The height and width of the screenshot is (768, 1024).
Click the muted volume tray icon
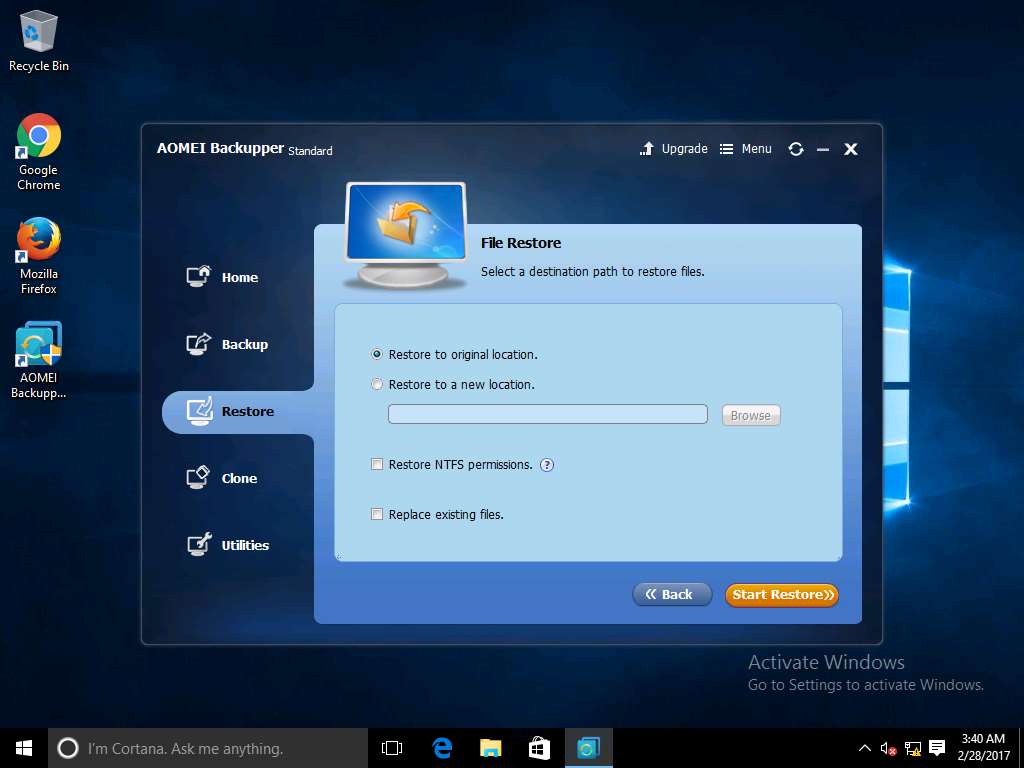click(x=888, y=748)
